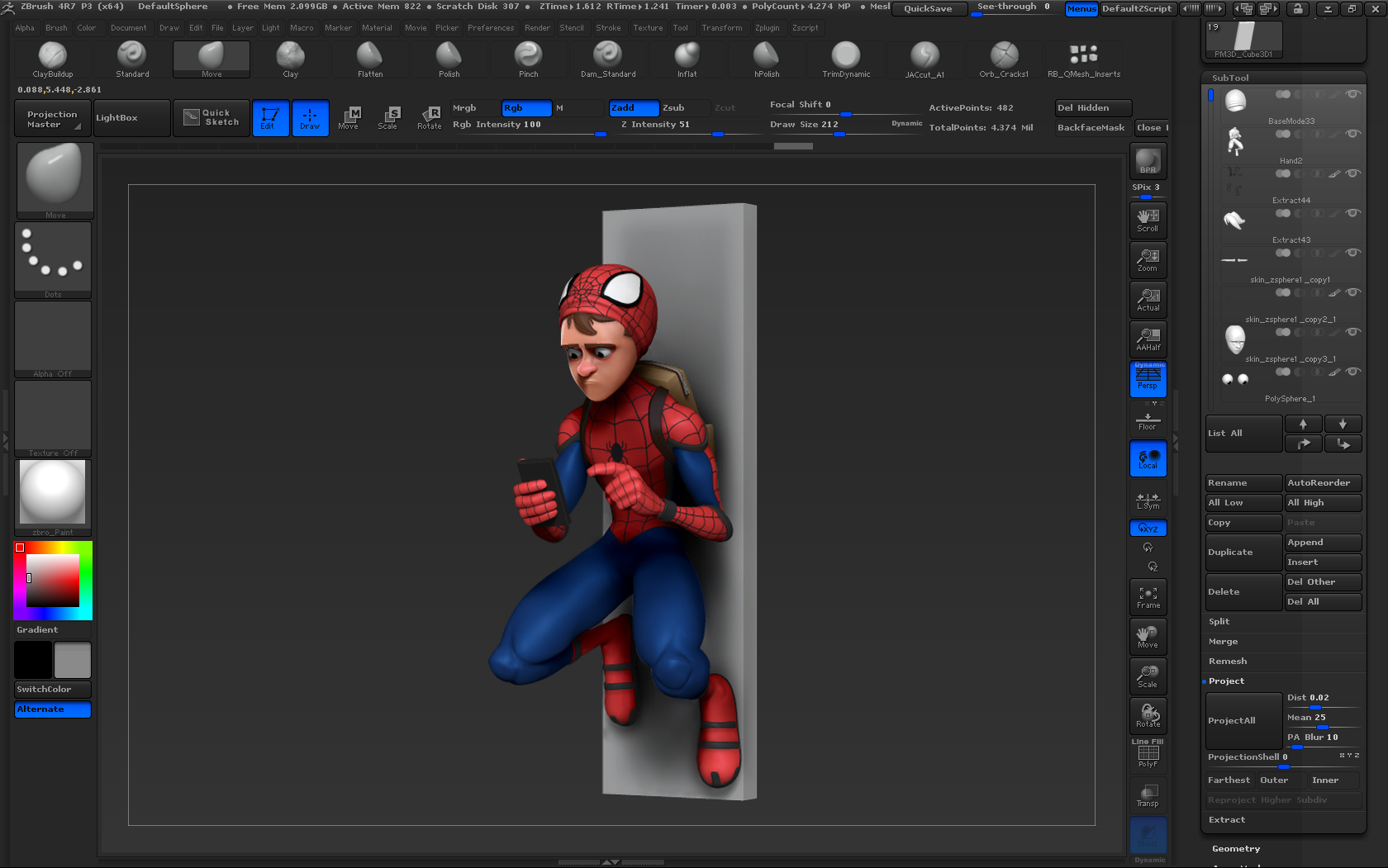The width and height of the screenshot is (1388, 868).
Task: Toggle Transp transparency mode
Action: coord(1148,795)
